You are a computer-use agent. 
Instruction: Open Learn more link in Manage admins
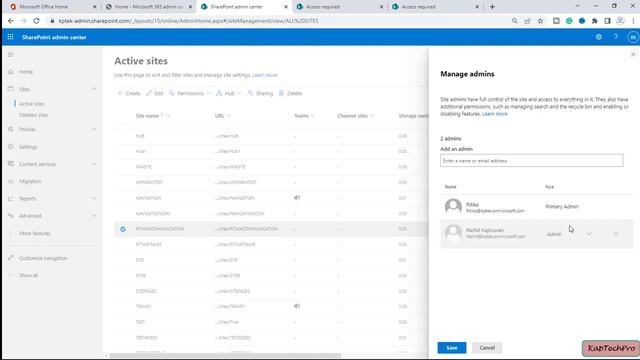click(495, 114)
